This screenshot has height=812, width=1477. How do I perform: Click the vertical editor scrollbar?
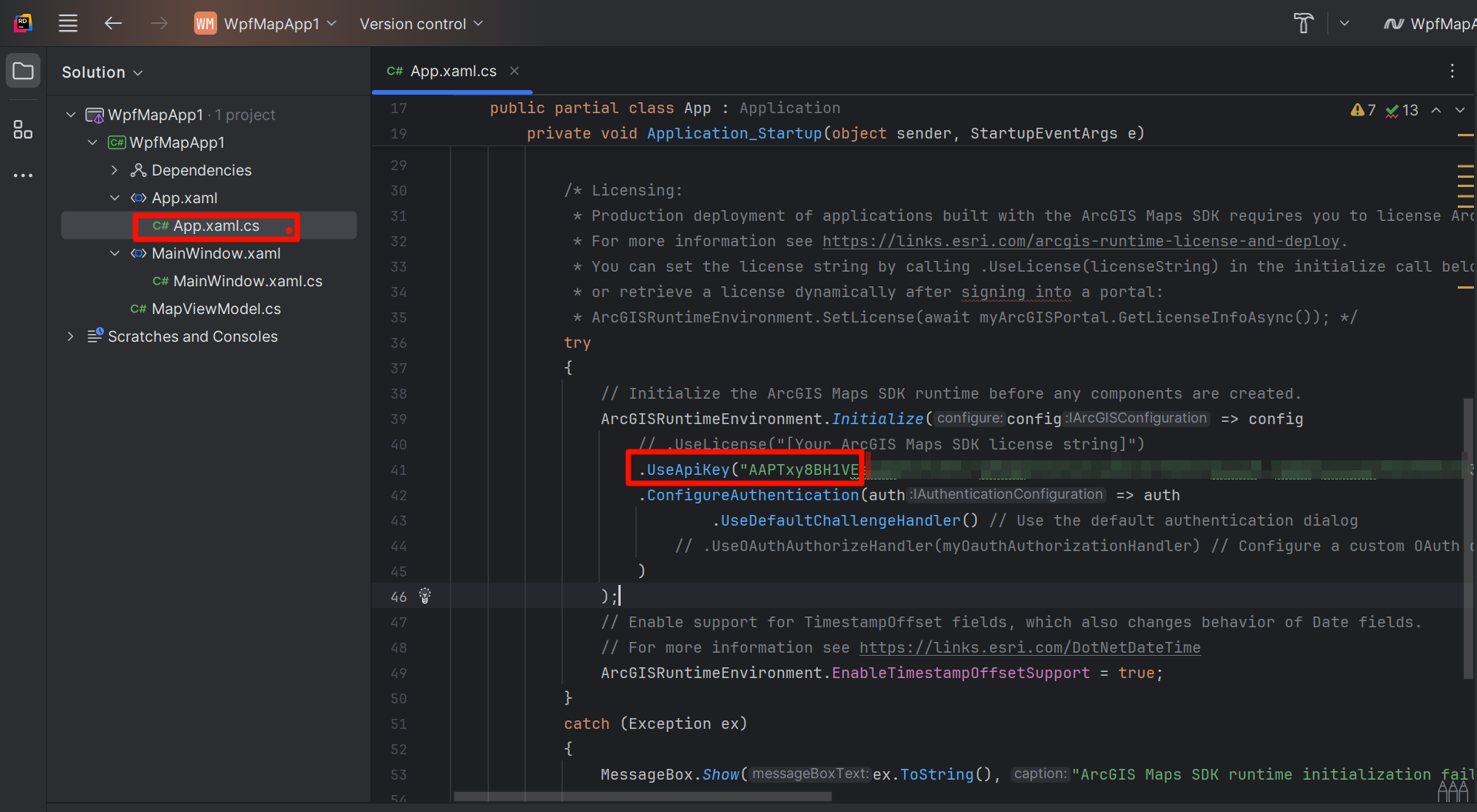(1468, 539)
